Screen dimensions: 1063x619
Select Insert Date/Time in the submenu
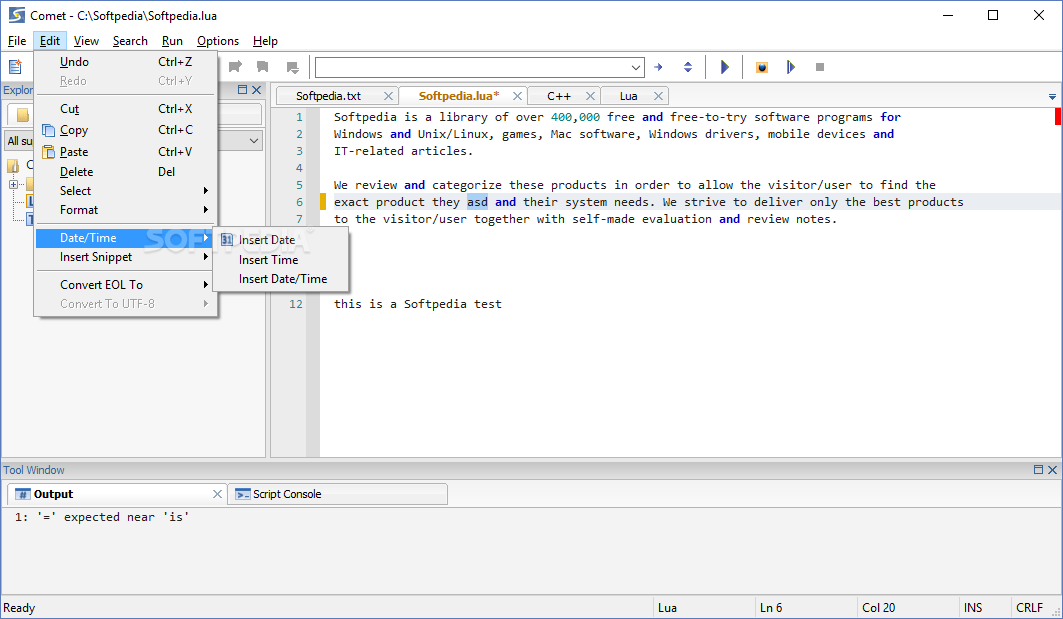point(281,279)
